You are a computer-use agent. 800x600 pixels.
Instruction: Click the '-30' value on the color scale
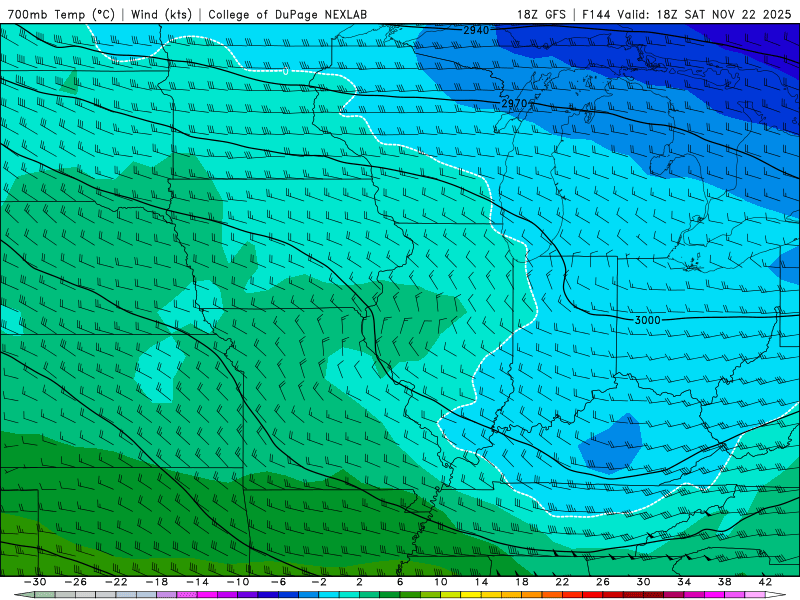click(x=35, y=582)
